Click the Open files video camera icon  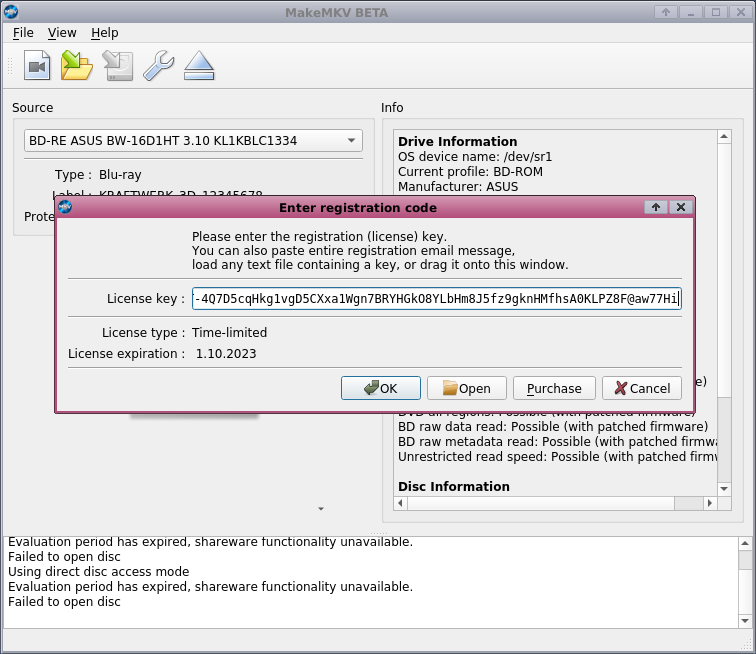pos(37,66)
